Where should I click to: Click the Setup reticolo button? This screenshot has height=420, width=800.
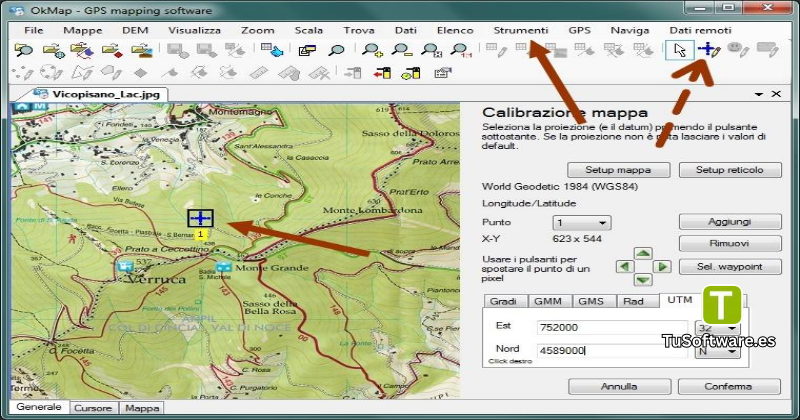pyautogui.click(x=730, y=170)
